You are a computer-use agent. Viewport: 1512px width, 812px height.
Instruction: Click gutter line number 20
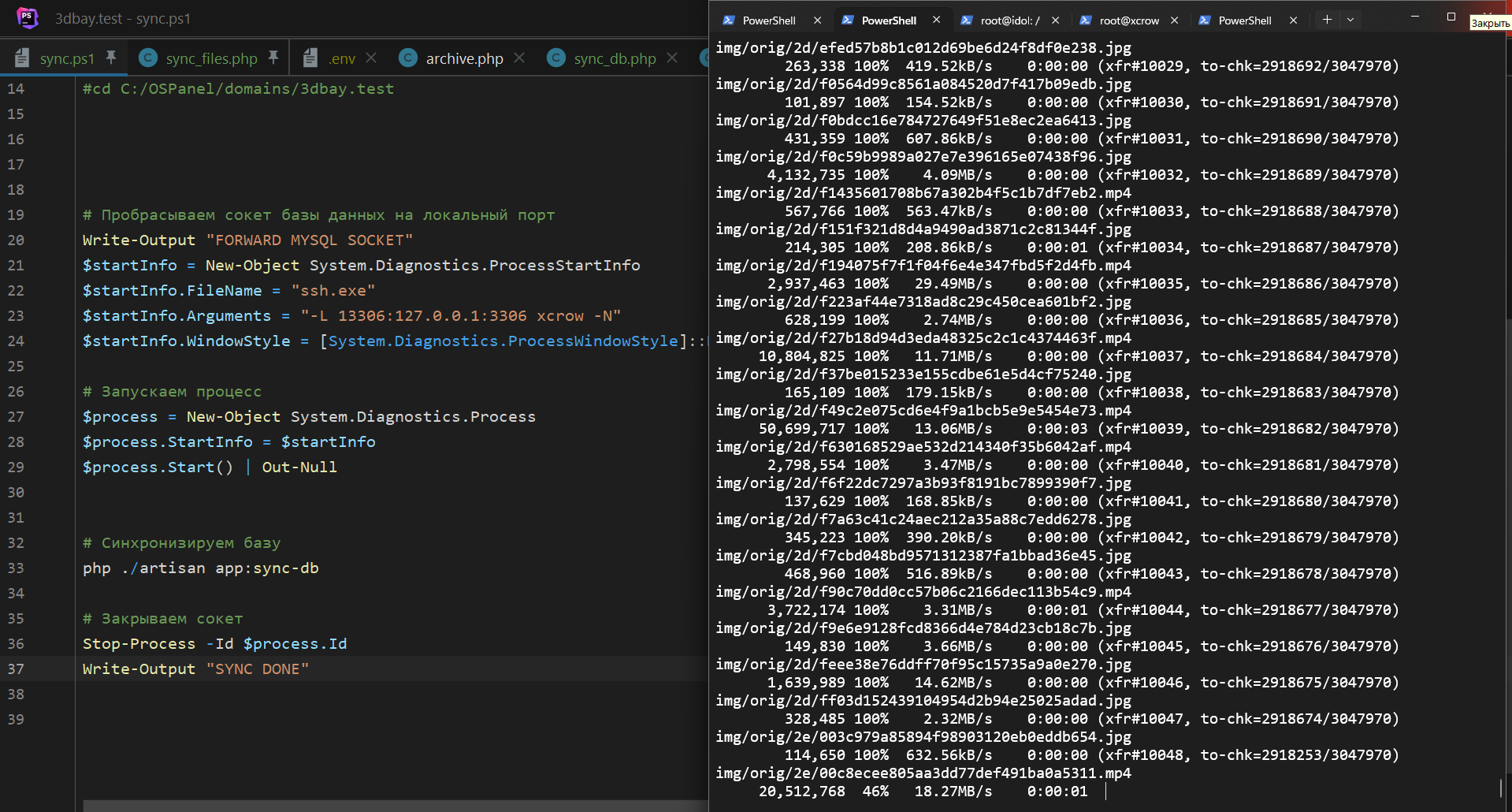click(x=16, y=240)
